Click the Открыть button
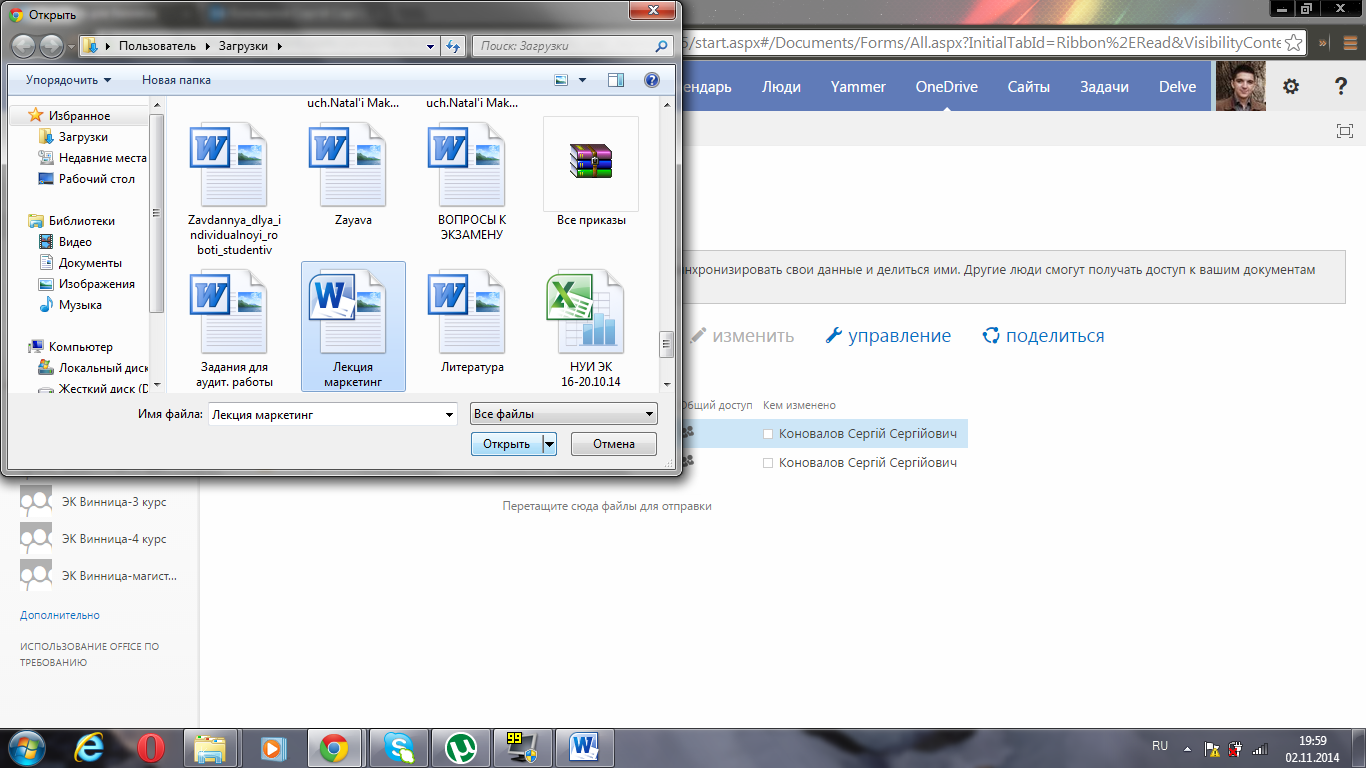 [507, 444]
